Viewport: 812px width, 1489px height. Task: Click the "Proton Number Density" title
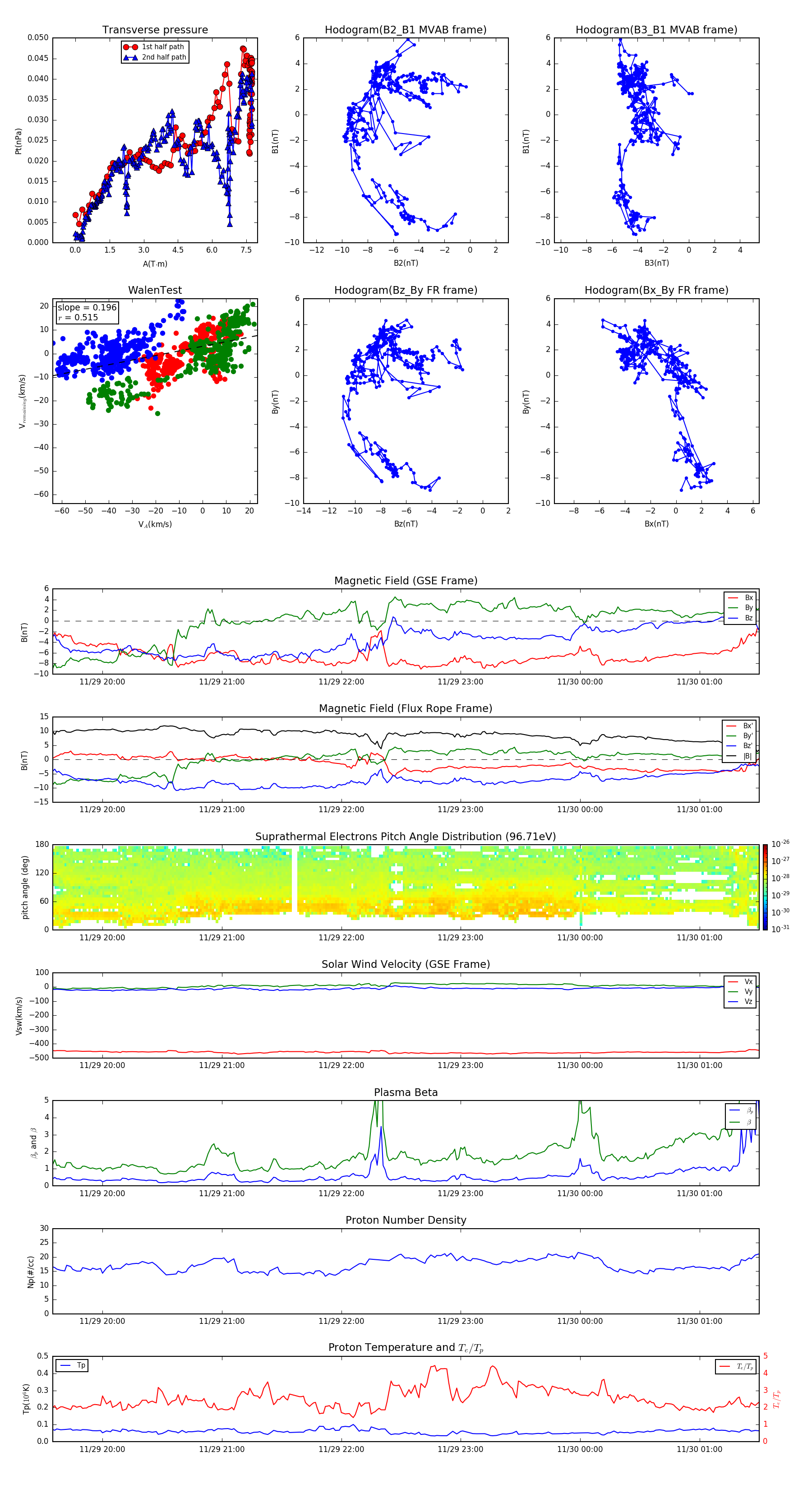tap(406, 1220)
